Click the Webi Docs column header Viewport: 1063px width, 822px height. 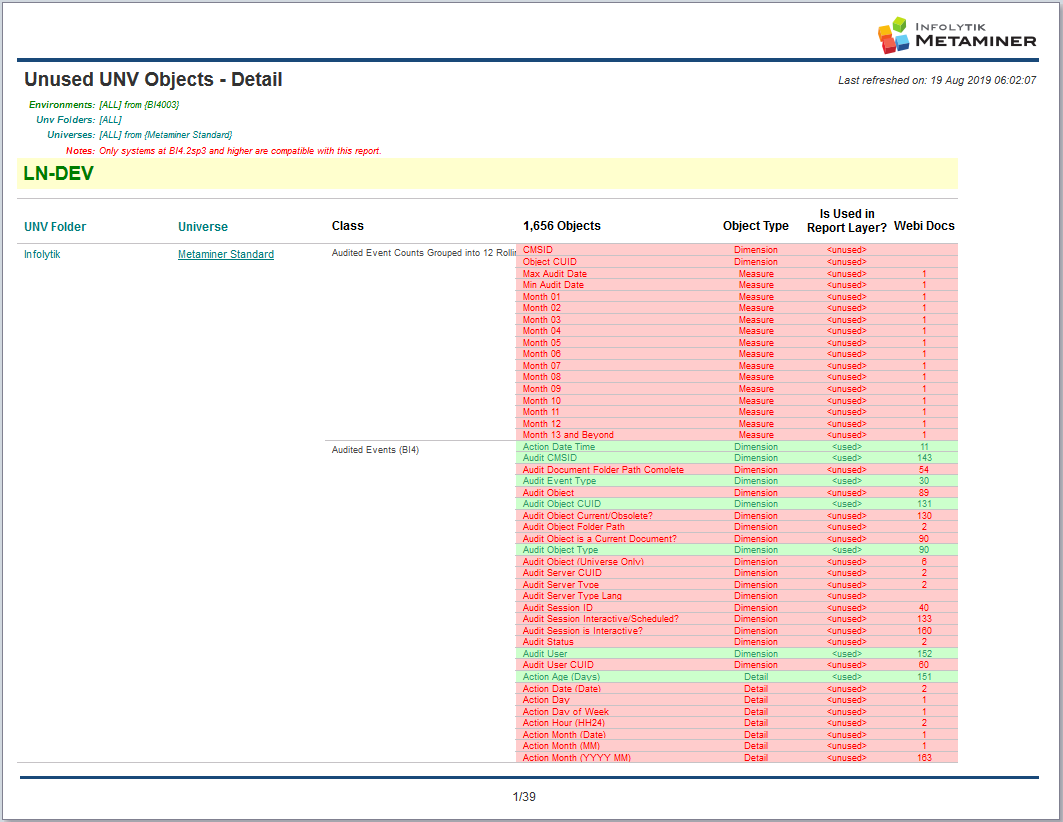pos(924,226)
